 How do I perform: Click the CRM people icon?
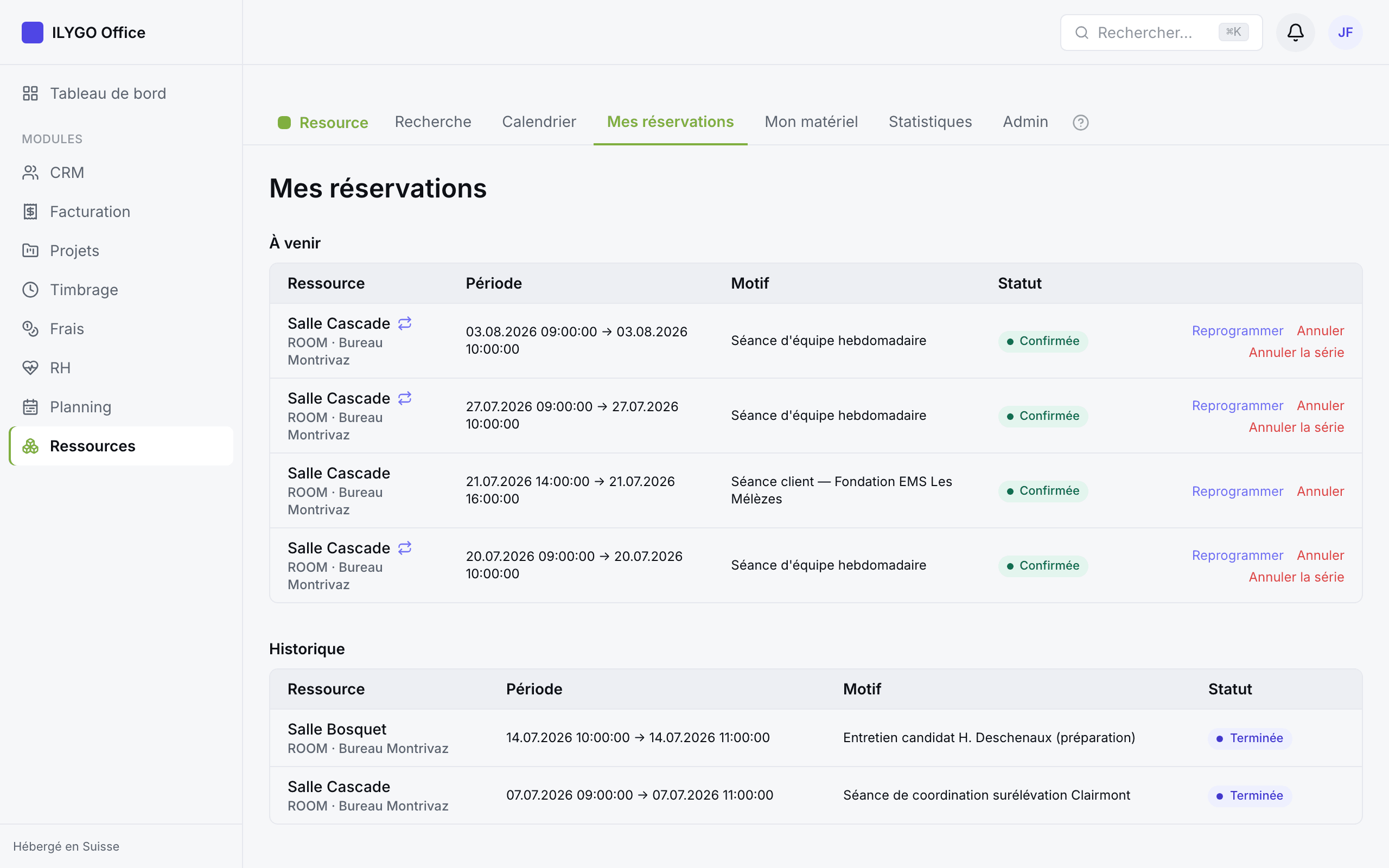pos(30,173)
